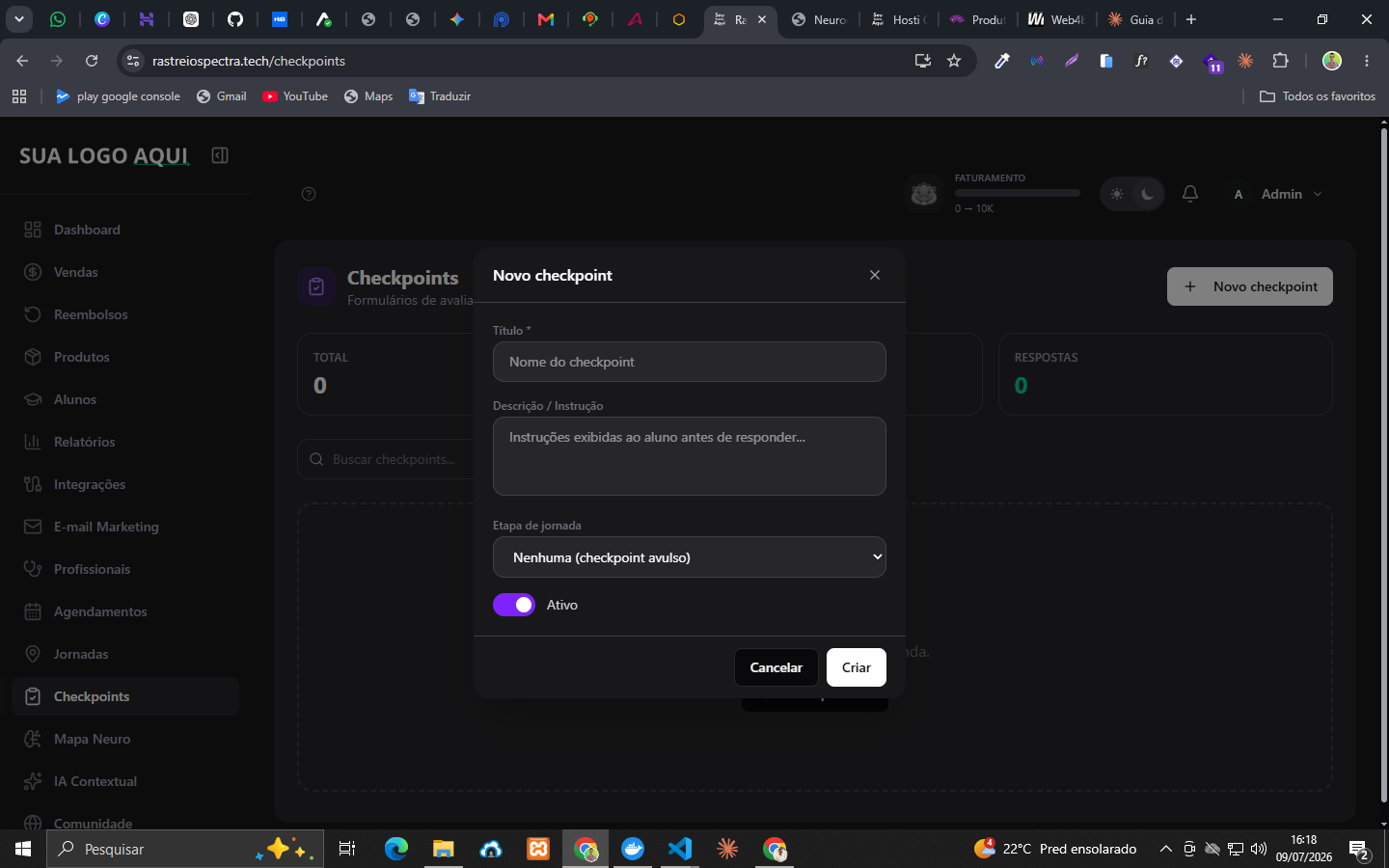Open the Chrome three-dot menu
The image size is (1389, 868).
(1367, 61)
